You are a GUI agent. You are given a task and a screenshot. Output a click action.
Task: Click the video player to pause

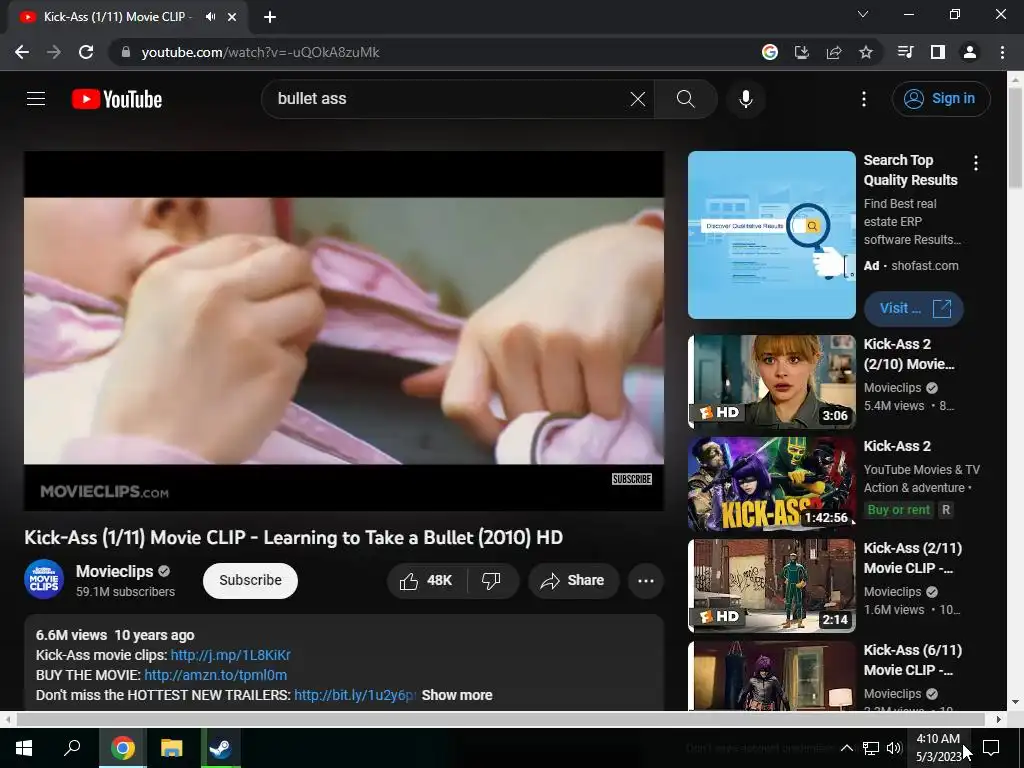(344, 330)
